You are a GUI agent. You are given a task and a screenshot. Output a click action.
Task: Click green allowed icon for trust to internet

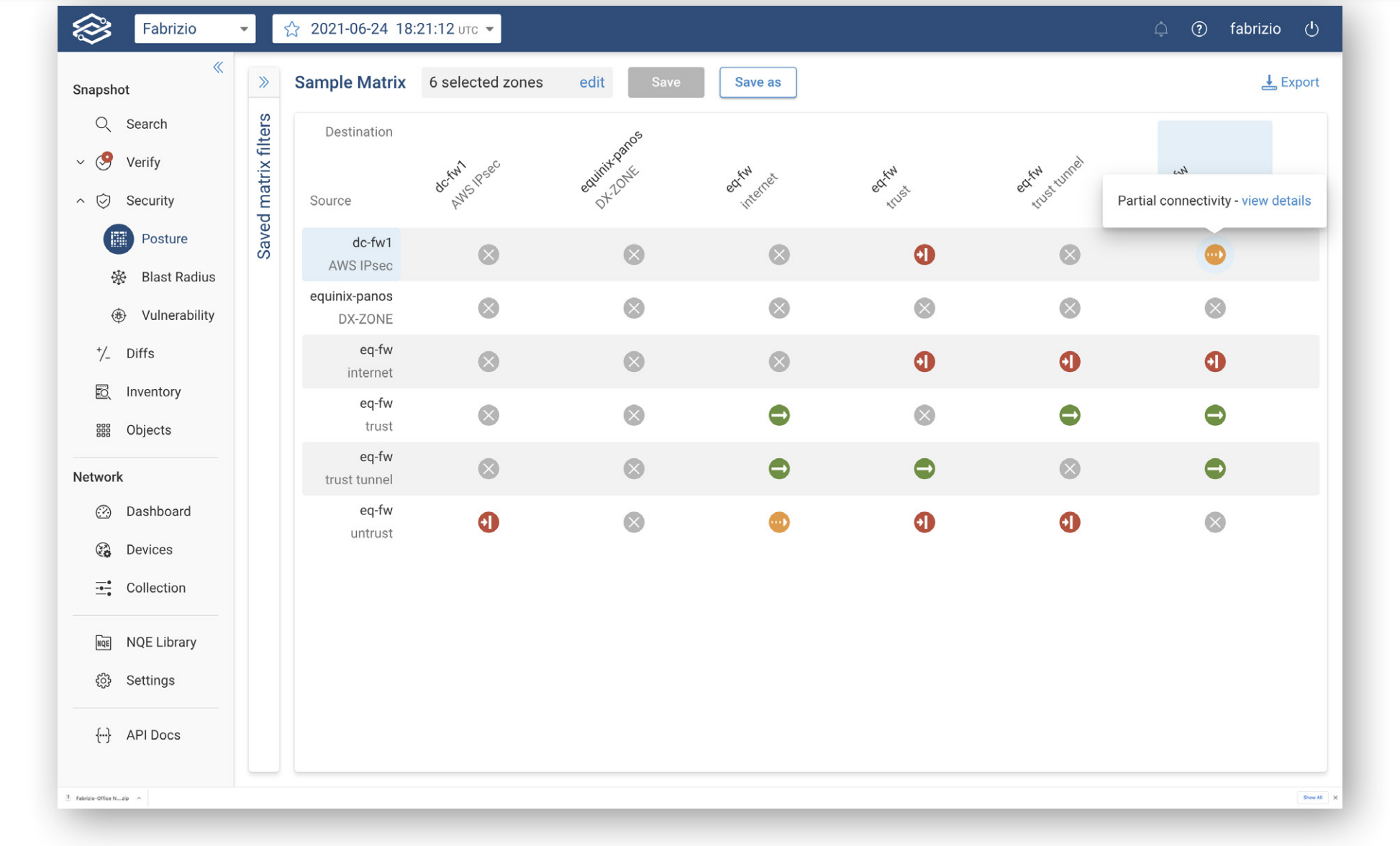pos(778,415)
